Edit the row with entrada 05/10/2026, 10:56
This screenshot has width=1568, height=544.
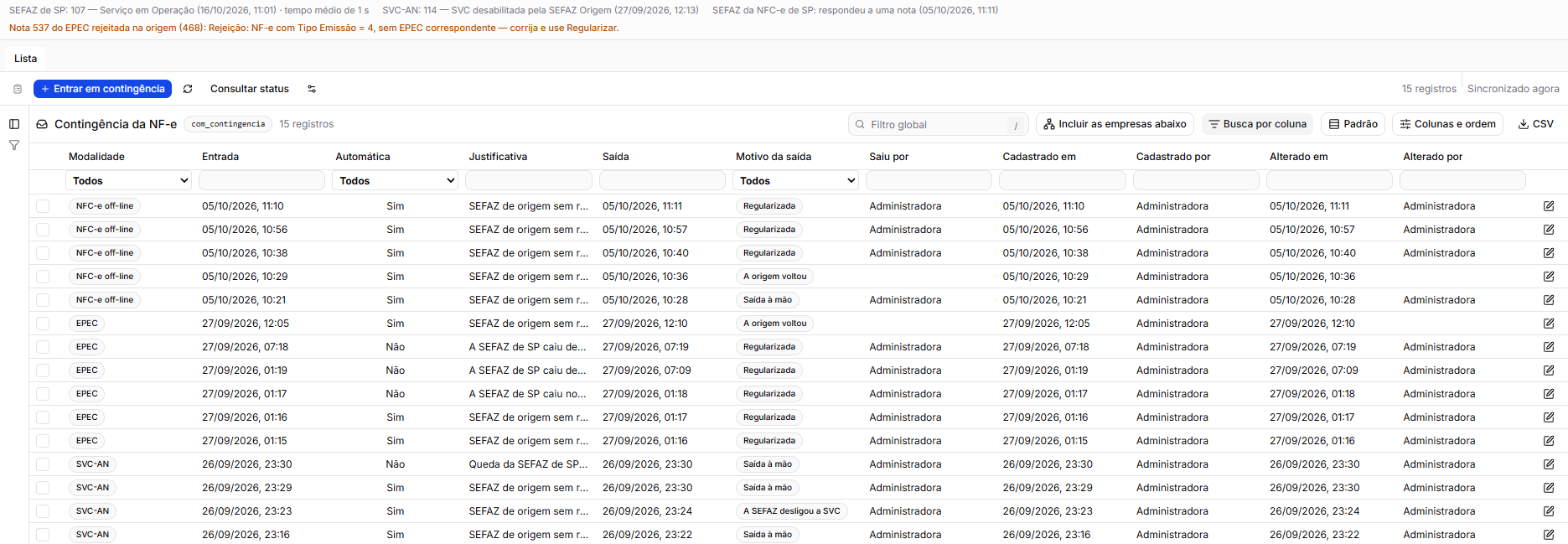pos(1549,230)
